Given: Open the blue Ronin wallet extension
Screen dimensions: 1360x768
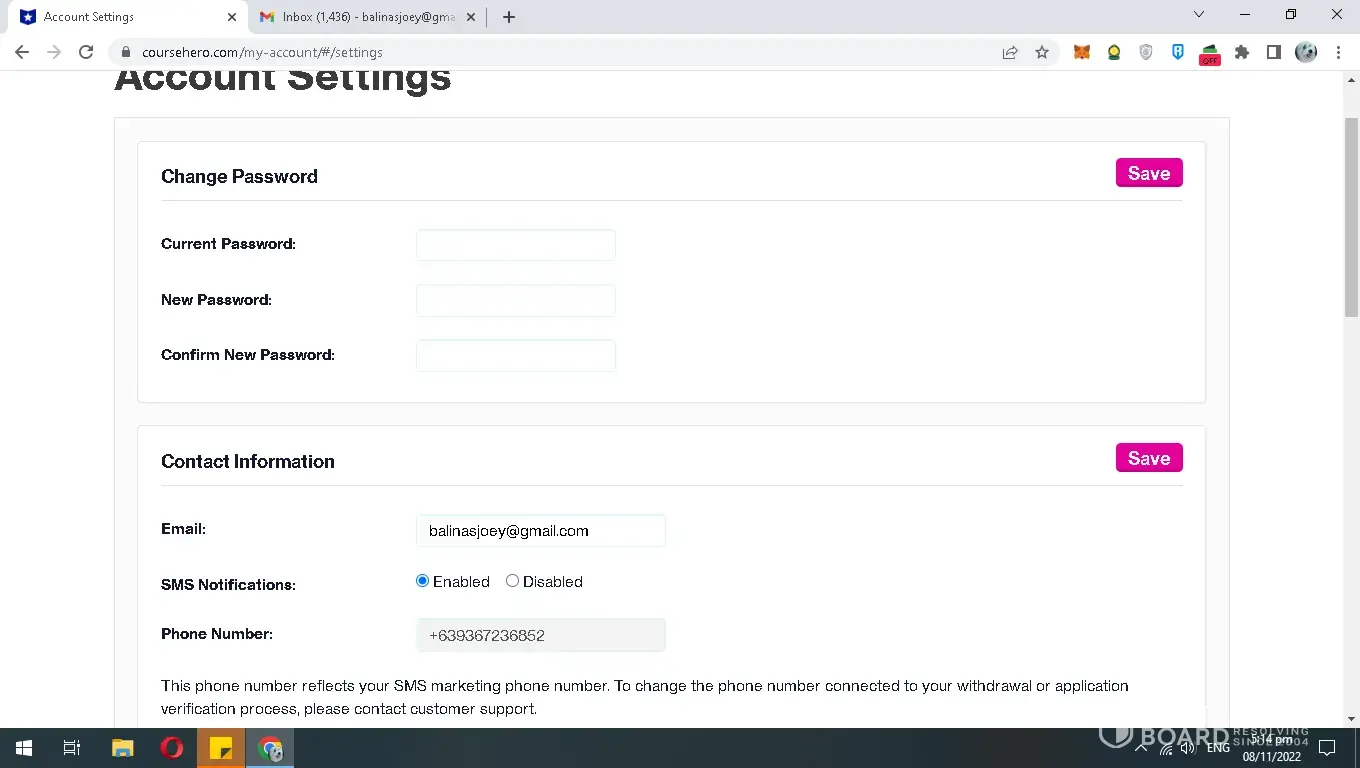Looking at the screenshot, I should point(1178,52).
